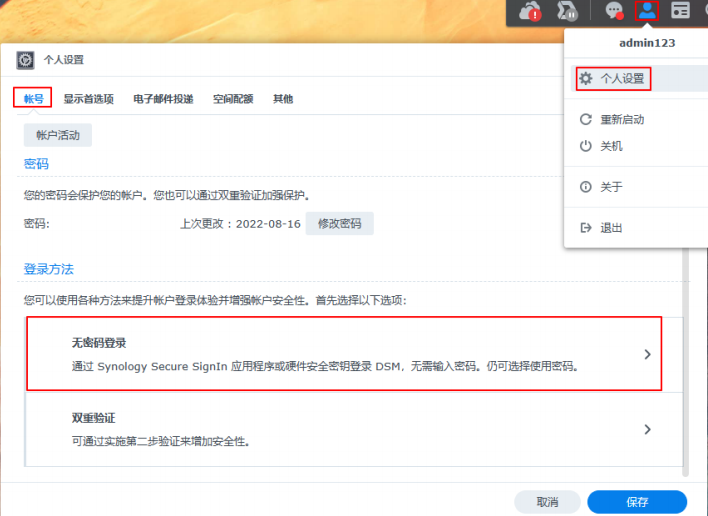Open the cloud sync warning icon
This screenshot has width=708, height=516.
click(x=530, y=11)
